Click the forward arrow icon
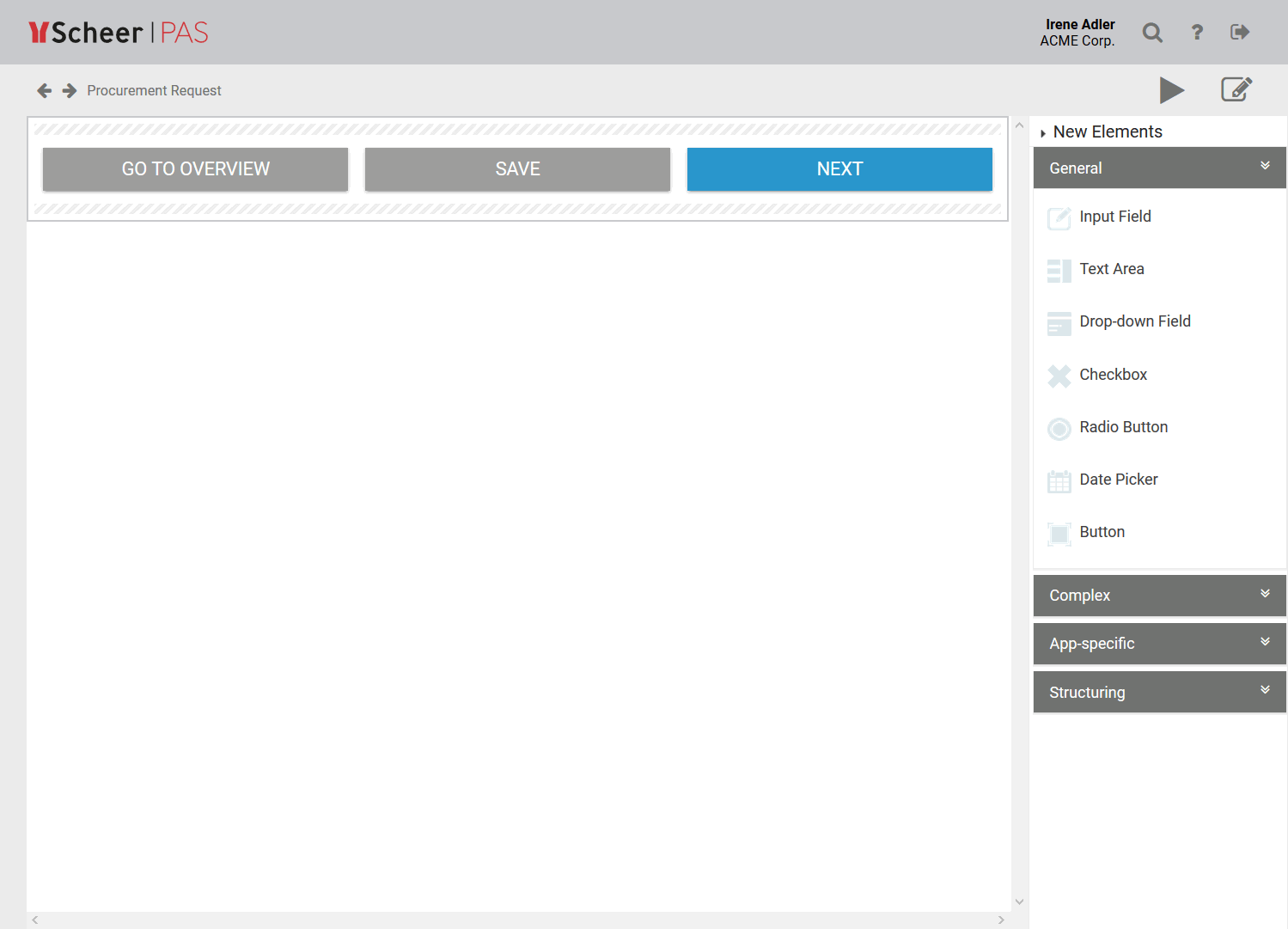This screenshot has width=1288, height=929. coord(70,90)
